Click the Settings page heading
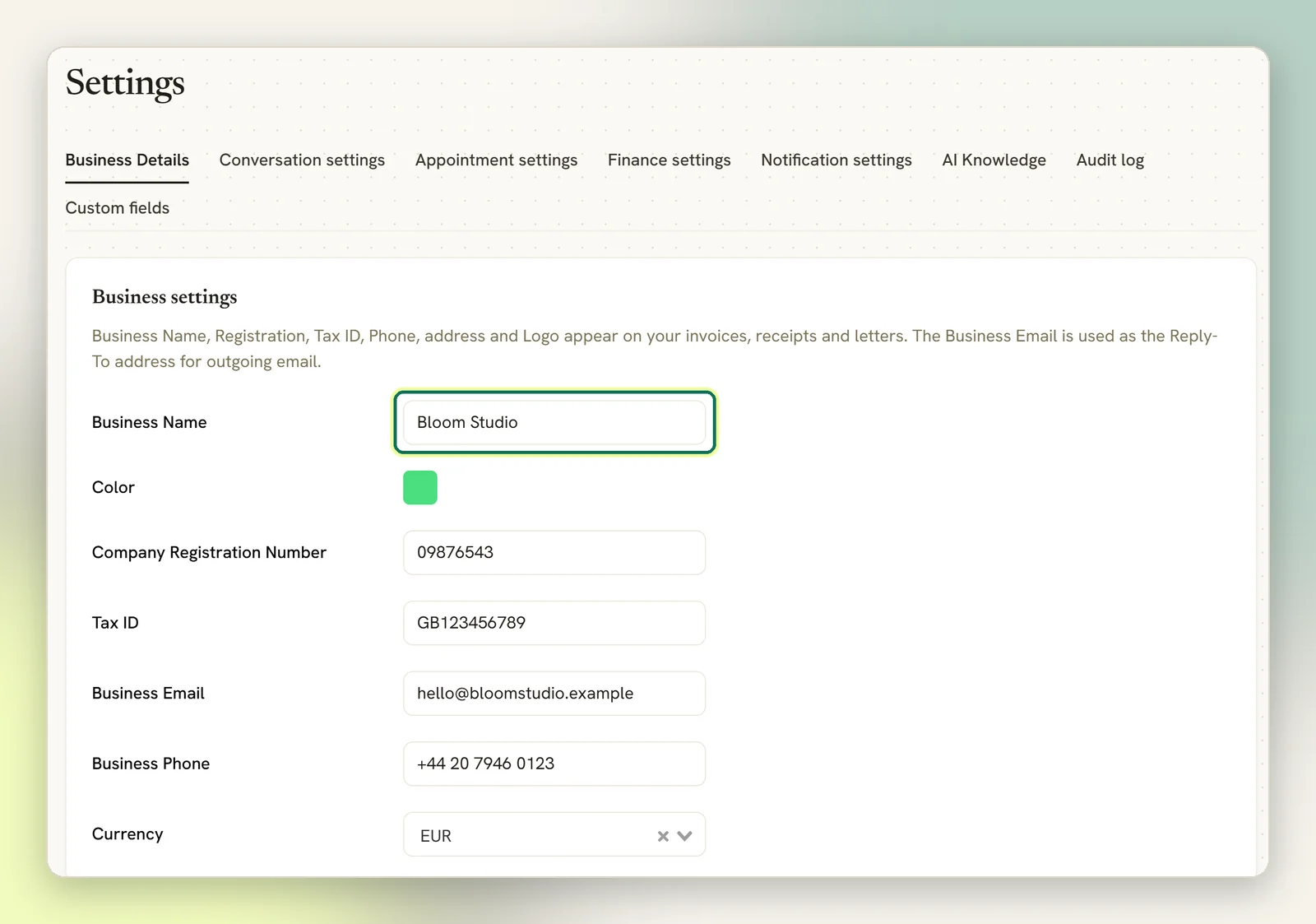 [125, 83]
